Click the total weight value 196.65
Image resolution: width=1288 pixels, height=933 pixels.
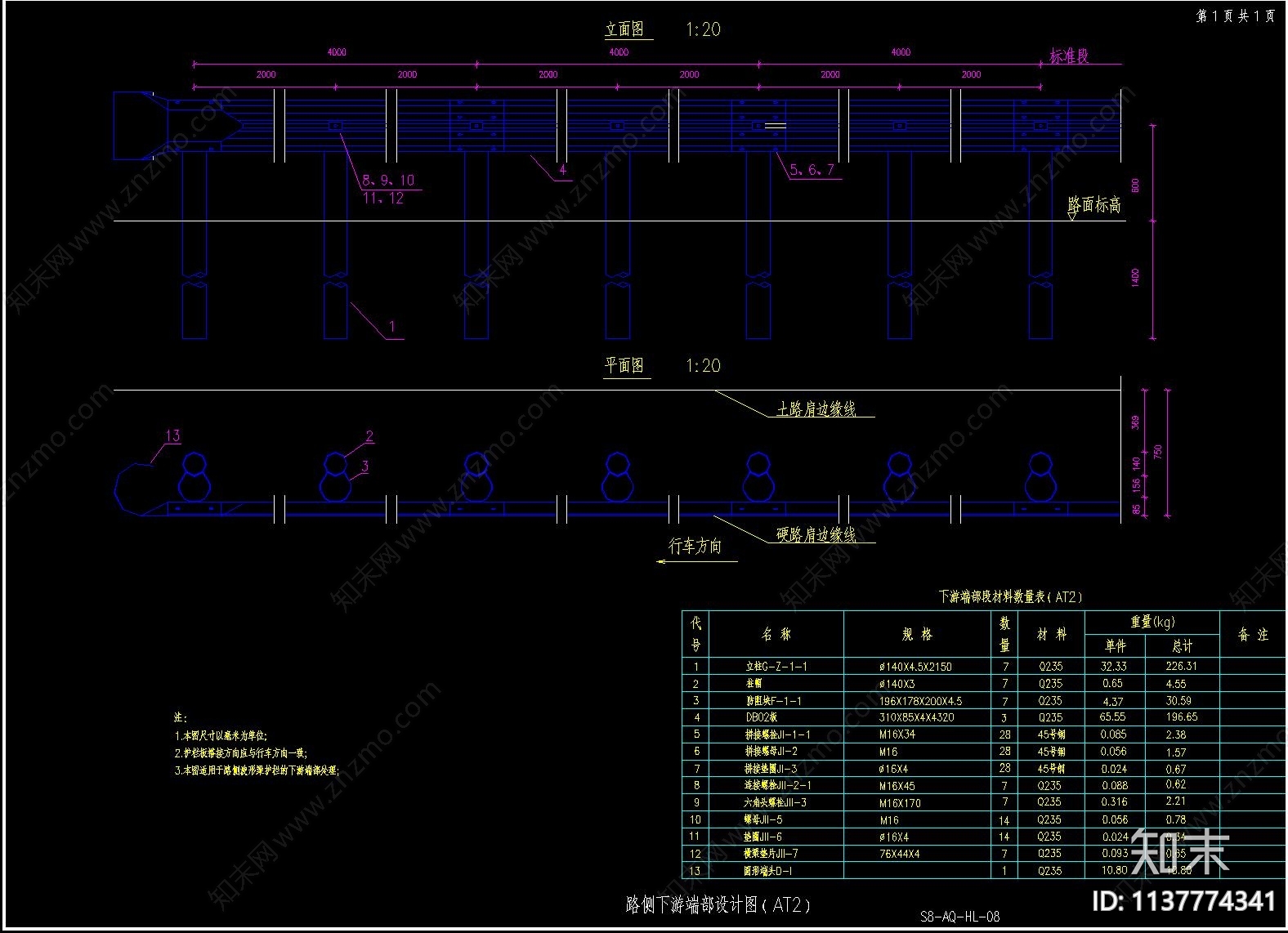pos(1182,716)
